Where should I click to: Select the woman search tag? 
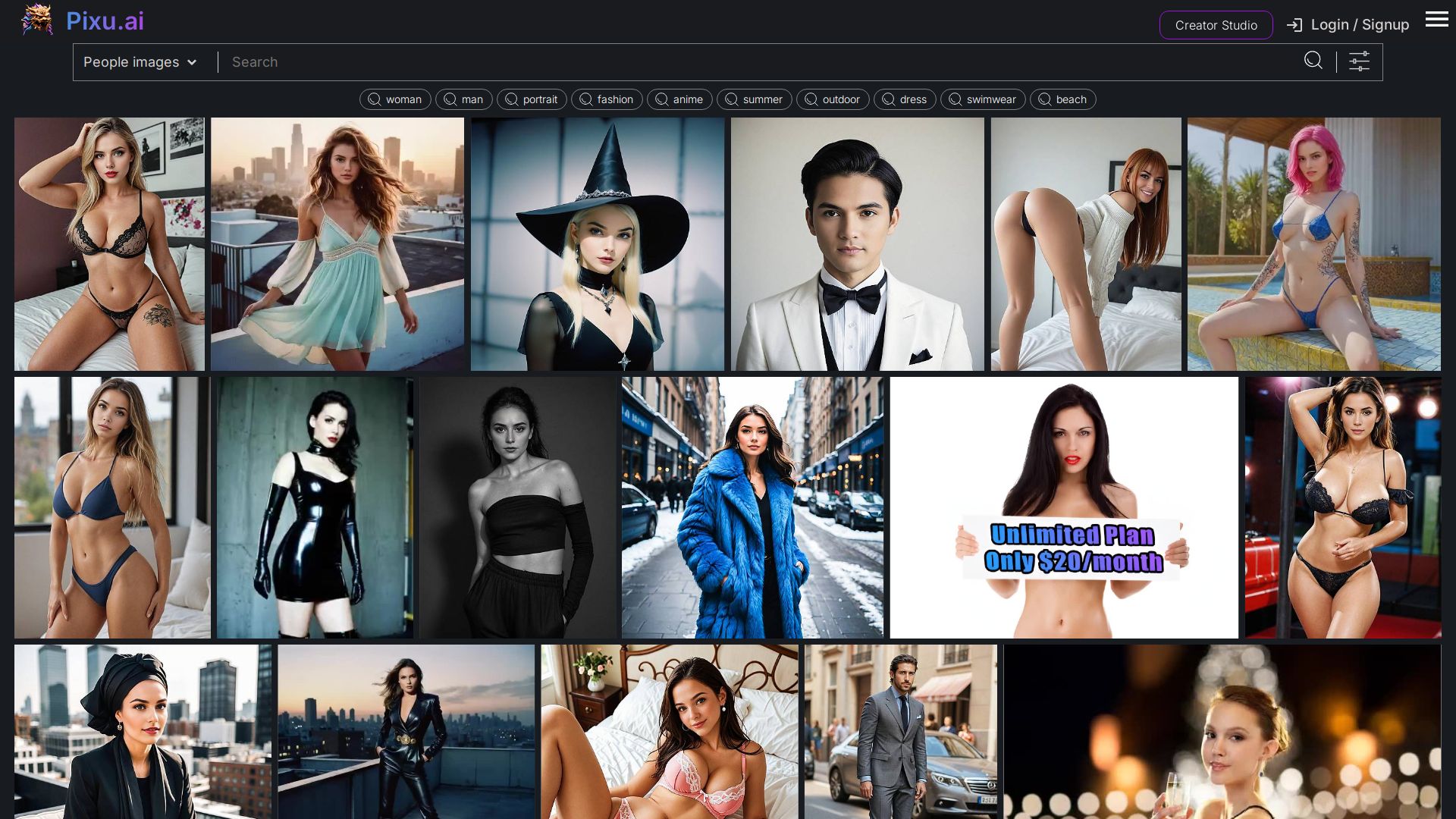coord(395,99)
